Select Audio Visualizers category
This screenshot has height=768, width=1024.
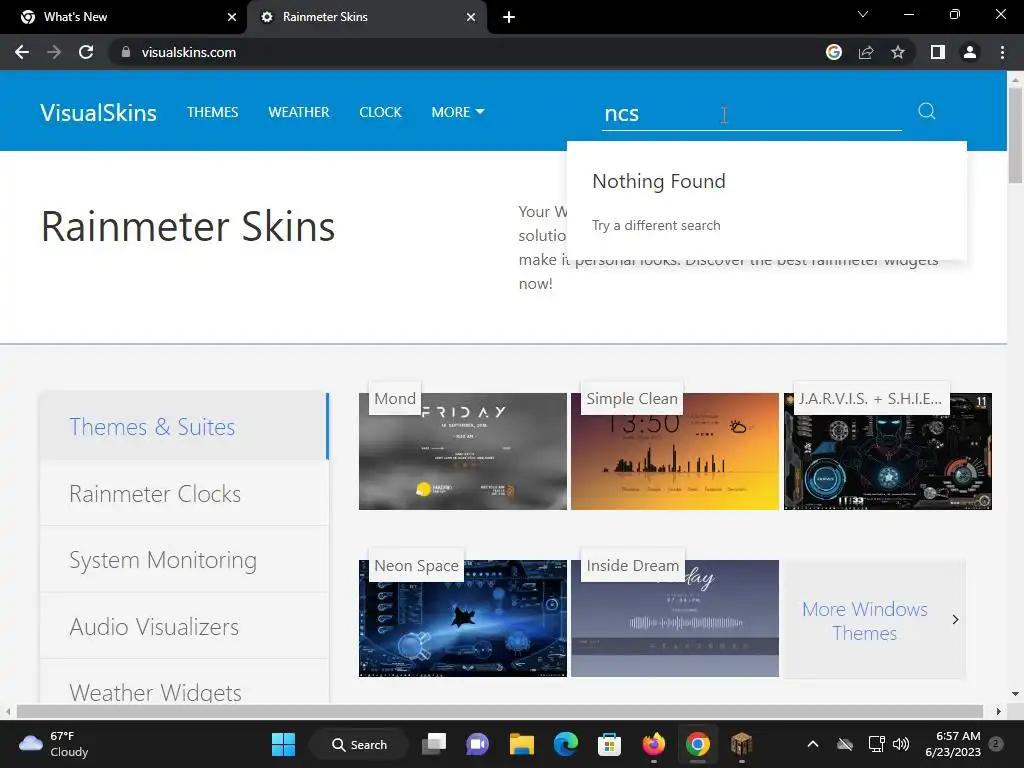coord(184,627)
